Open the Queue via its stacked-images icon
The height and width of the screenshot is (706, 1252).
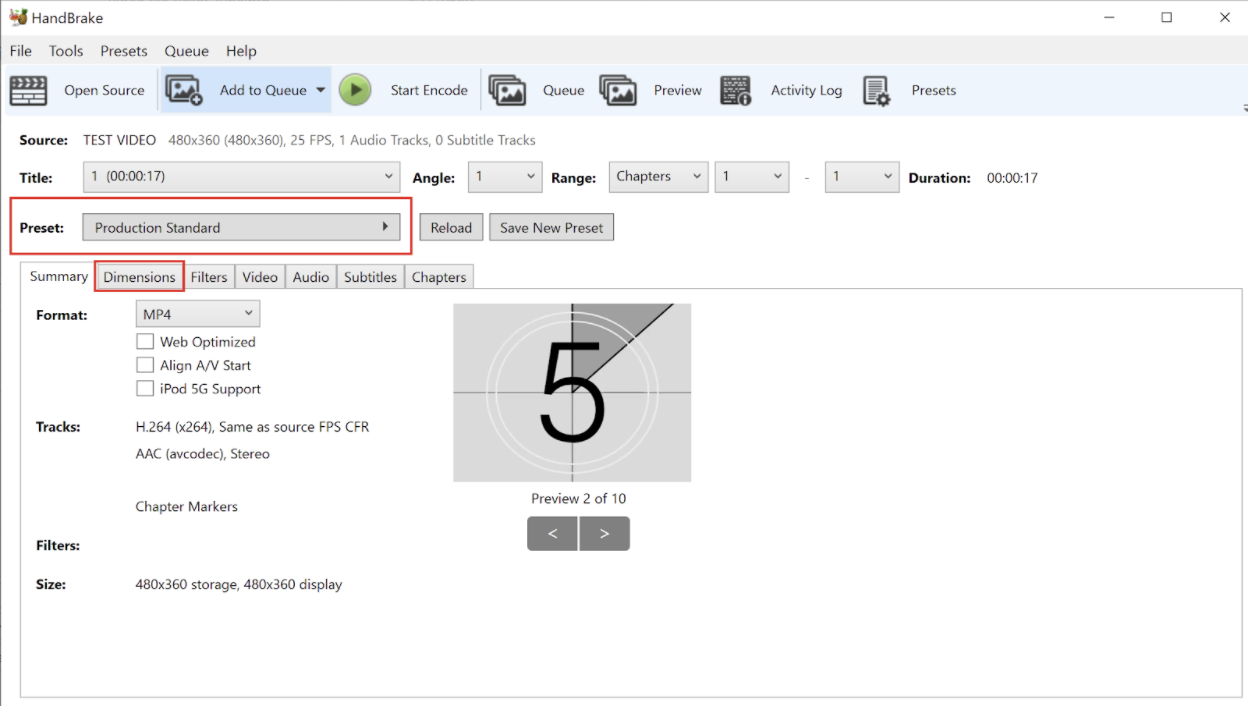(507, 90)
